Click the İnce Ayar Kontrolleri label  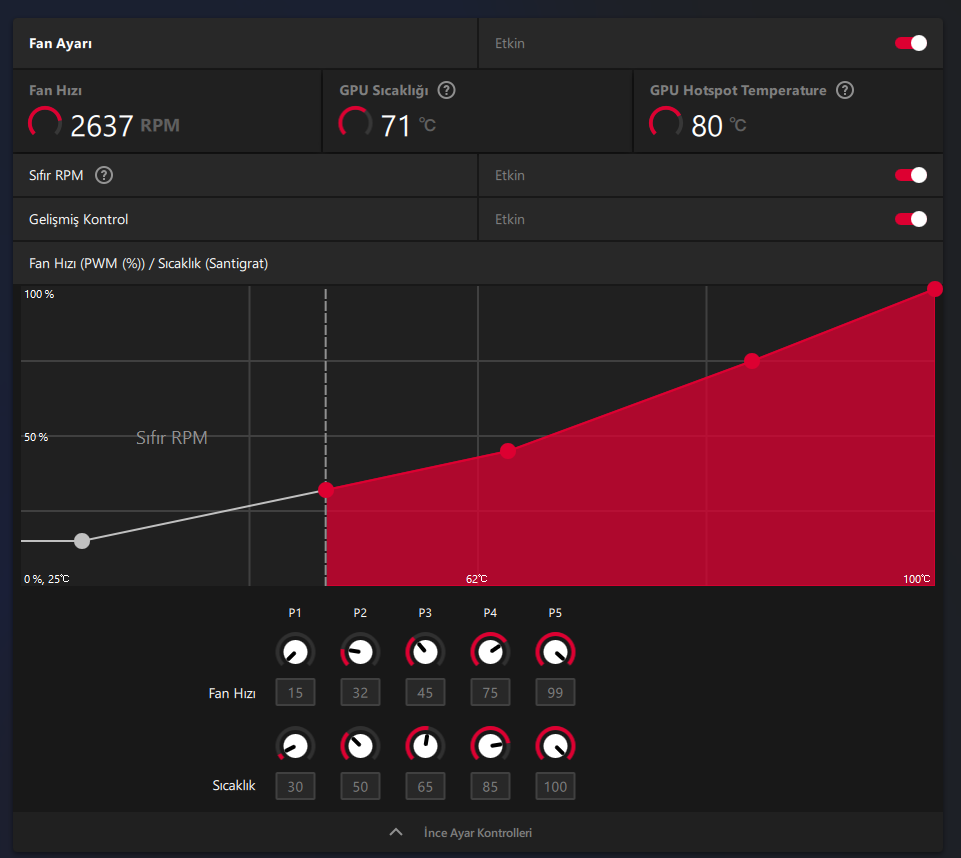pos(478,833)
